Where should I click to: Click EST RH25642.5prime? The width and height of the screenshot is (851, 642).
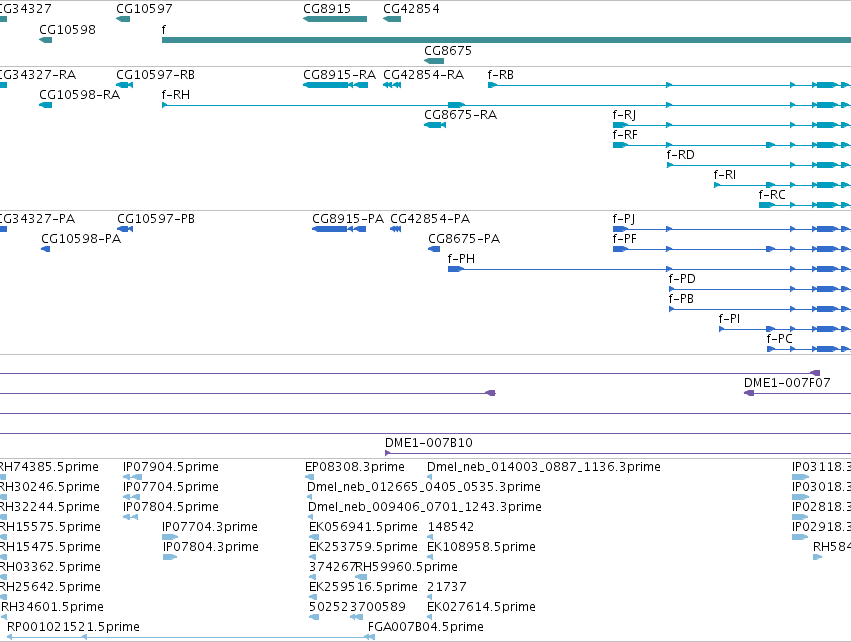coord(50,587)
